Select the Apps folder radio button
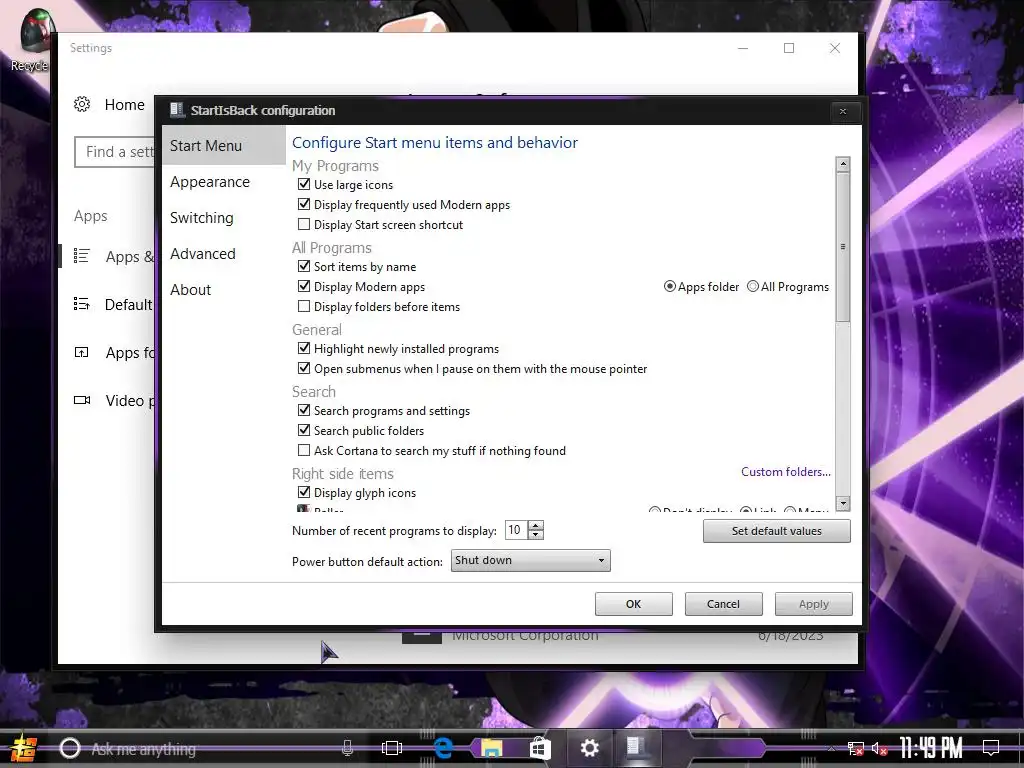 669,287
